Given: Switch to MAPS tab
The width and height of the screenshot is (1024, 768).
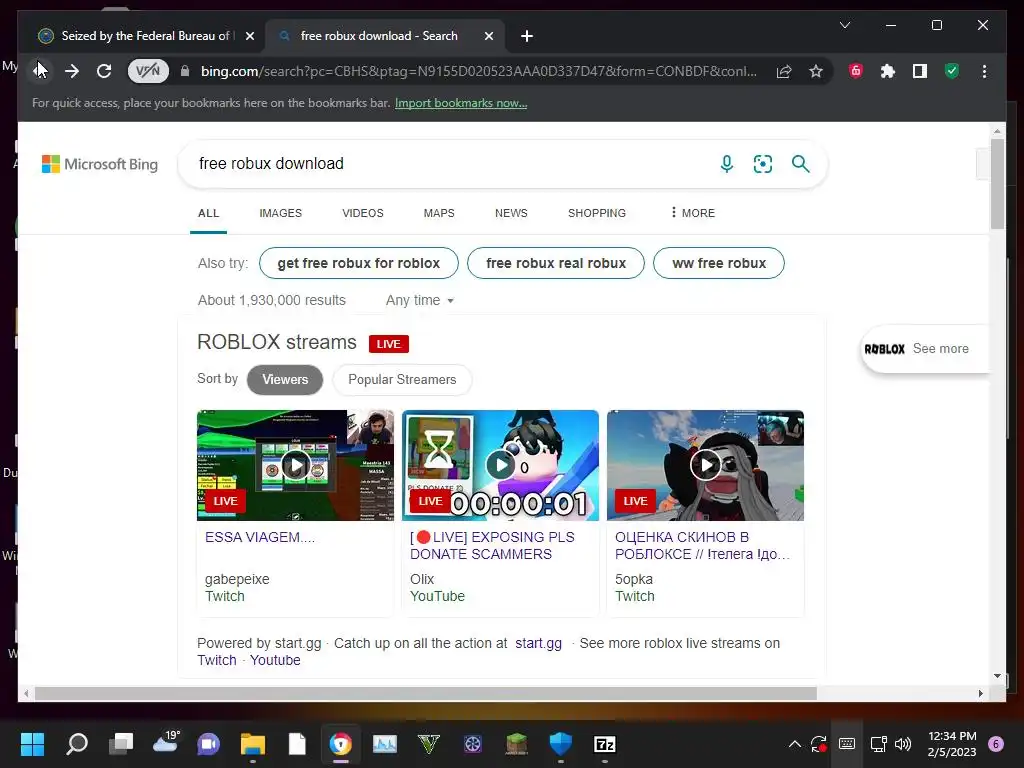Looking at the screenshot, I should [439, 213].
